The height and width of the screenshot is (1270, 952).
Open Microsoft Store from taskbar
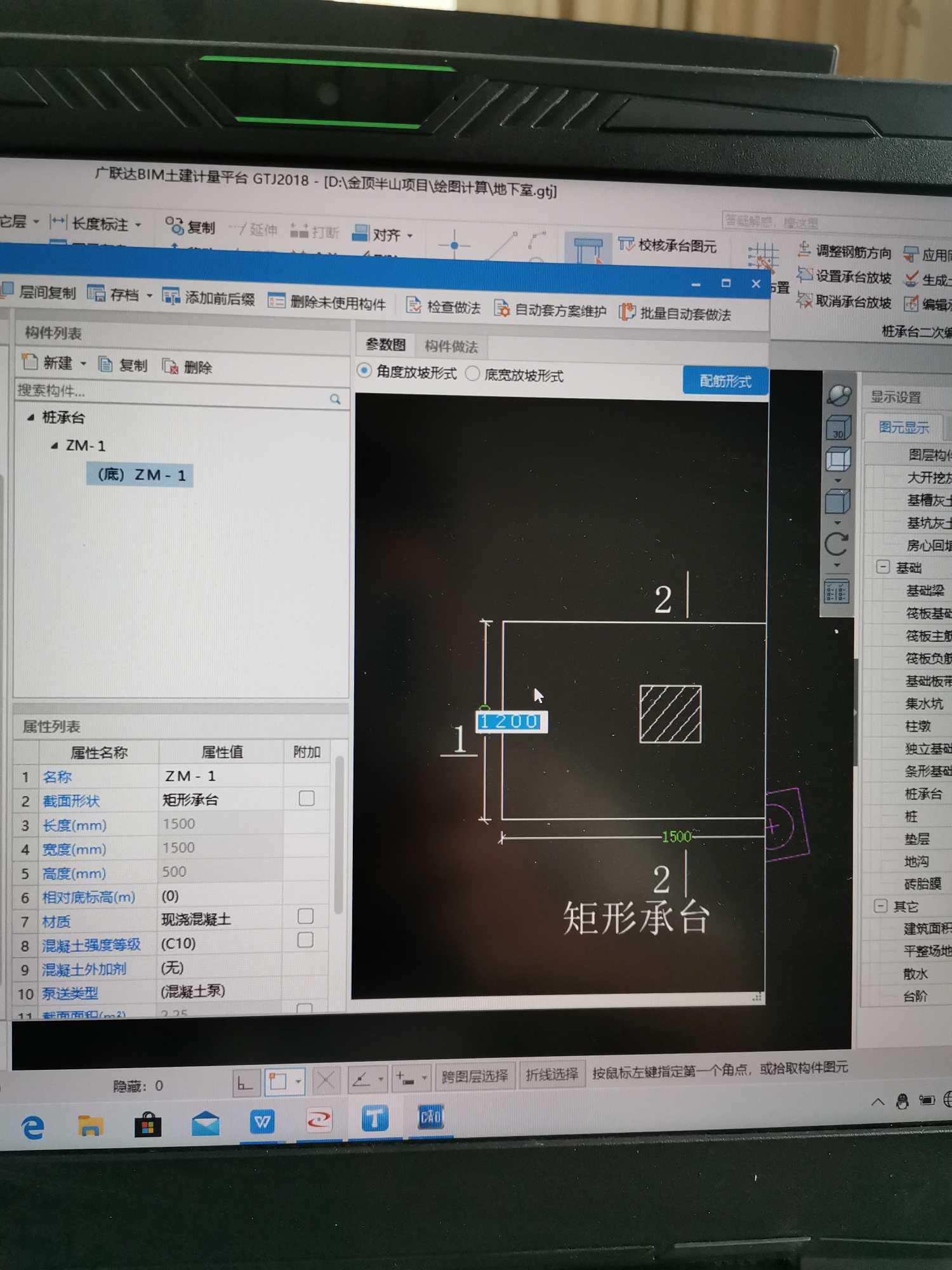[147, 1125]
